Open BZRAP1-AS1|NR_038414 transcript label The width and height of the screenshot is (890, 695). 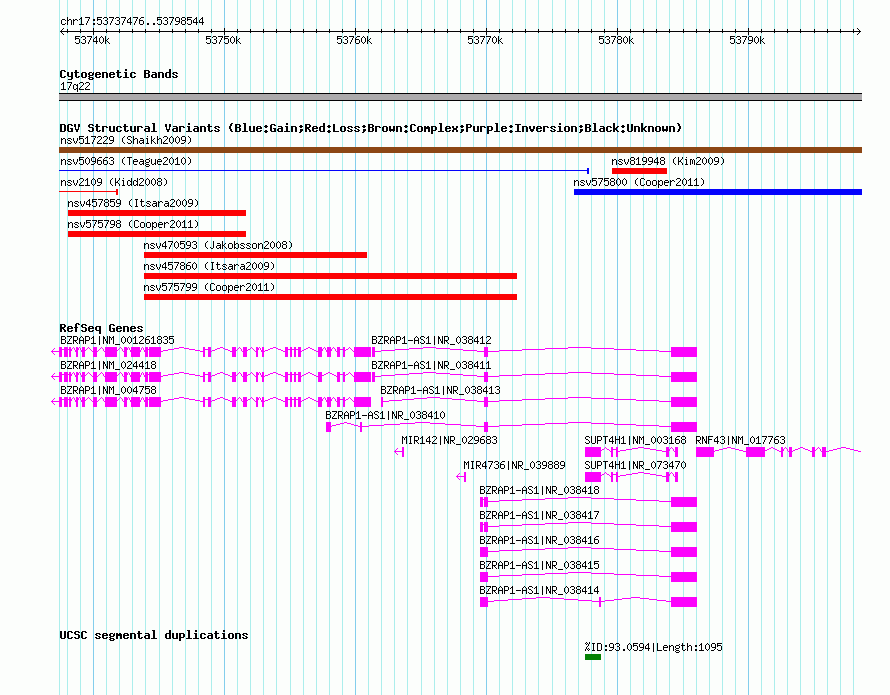tap(539, 590)
